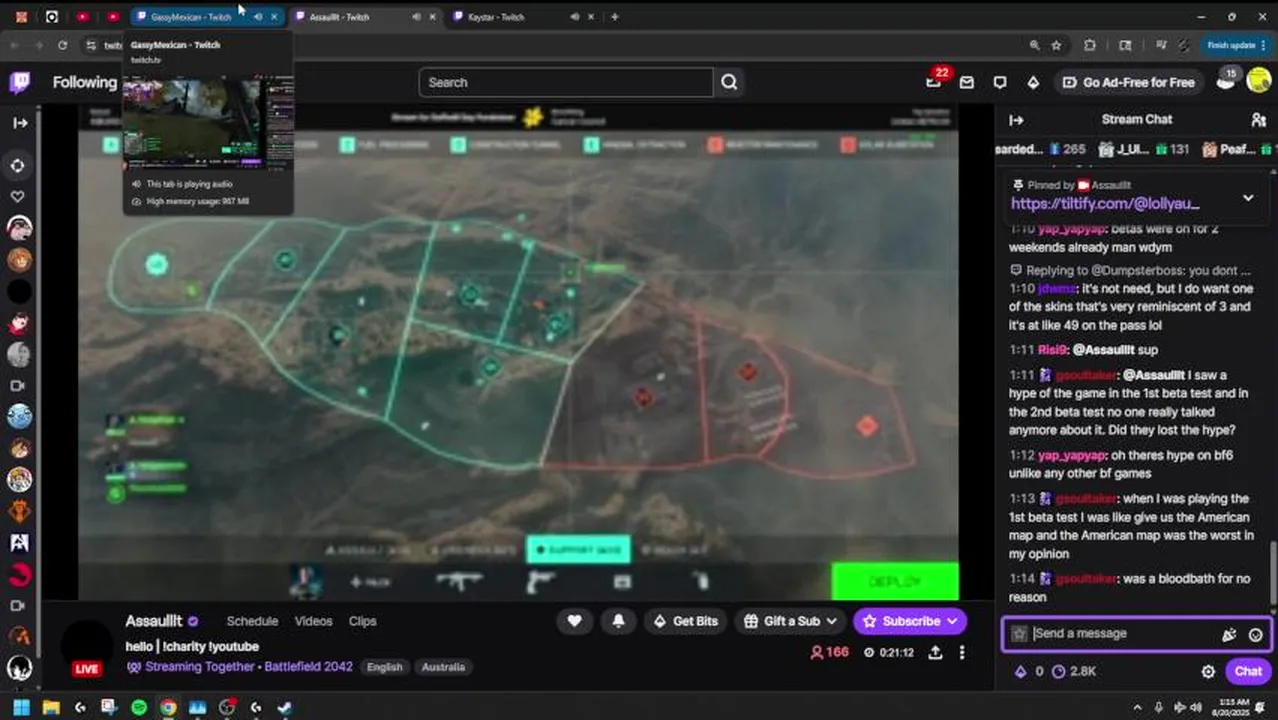Click Go Ad-Free for Free
This screenshot has width=1278, height=720.
[x=1129, y=83]
